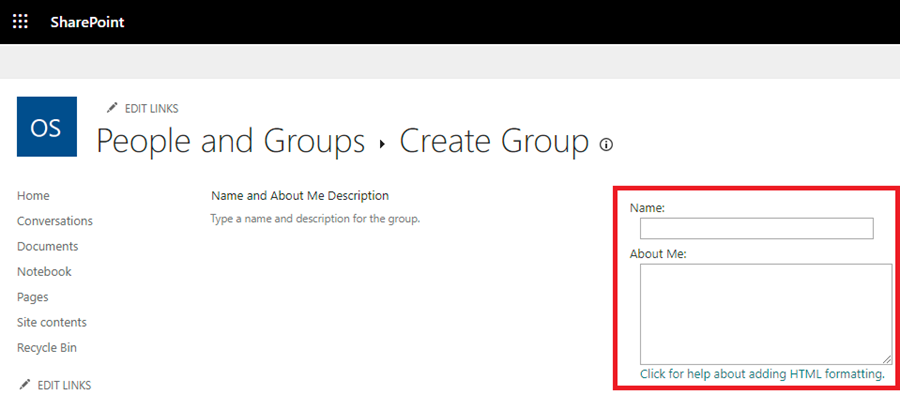Click the About Me text area resize handle
The height and width of the screenshot is (395, 900).
887,359
